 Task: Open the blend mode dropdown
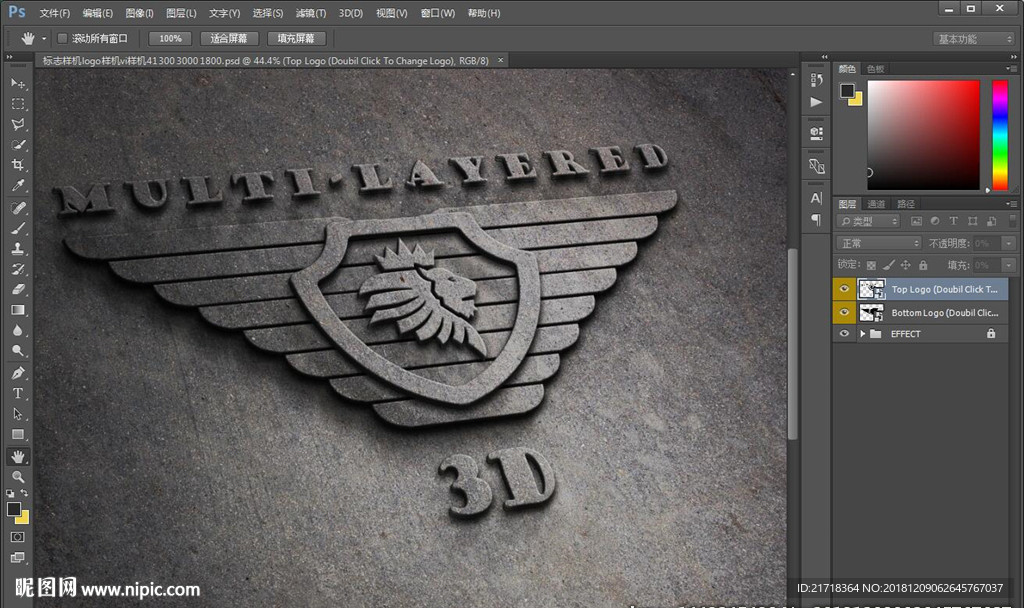tap(879, 243)
